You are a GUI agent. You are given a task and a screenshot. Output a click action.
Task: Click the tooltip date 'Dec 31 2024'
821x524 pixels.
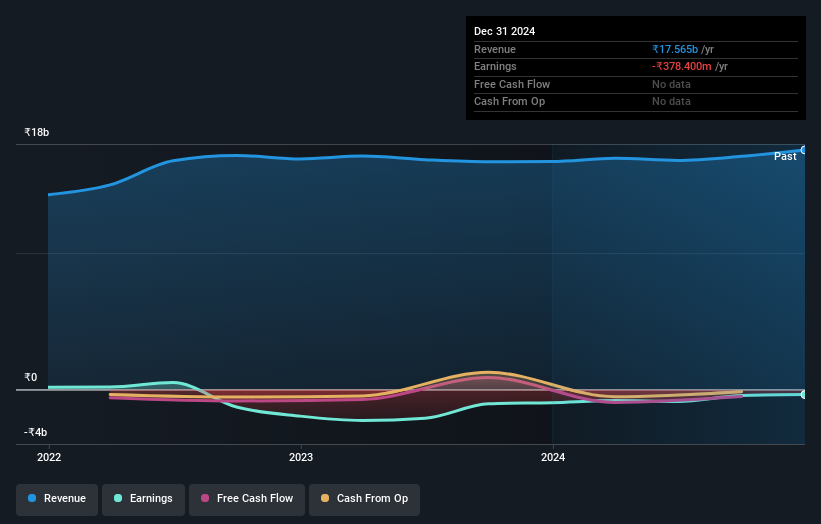(504, 31)
